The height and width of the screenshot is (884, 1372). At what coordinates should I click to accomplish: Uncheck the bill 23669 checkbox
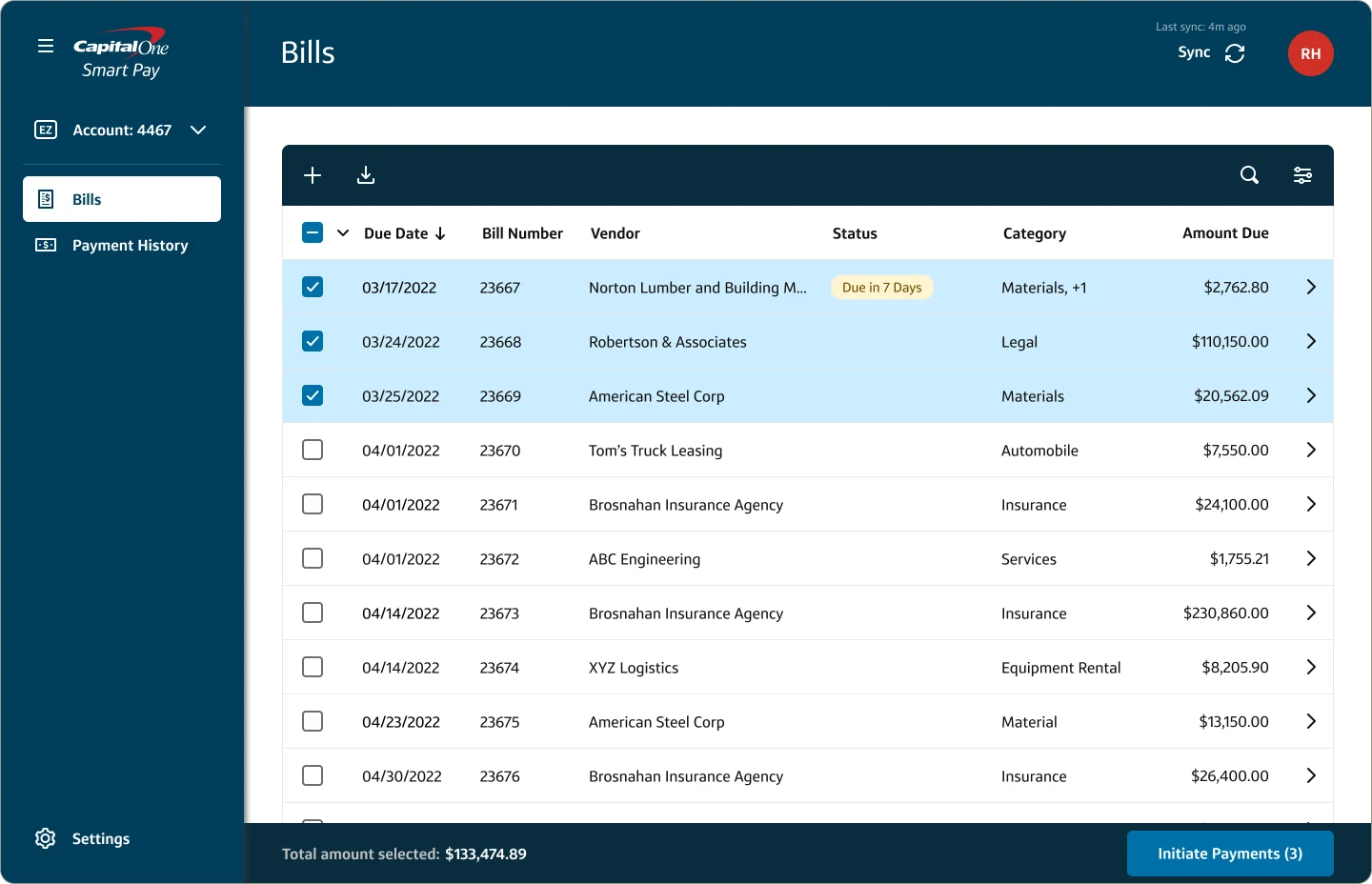(313, 395)
